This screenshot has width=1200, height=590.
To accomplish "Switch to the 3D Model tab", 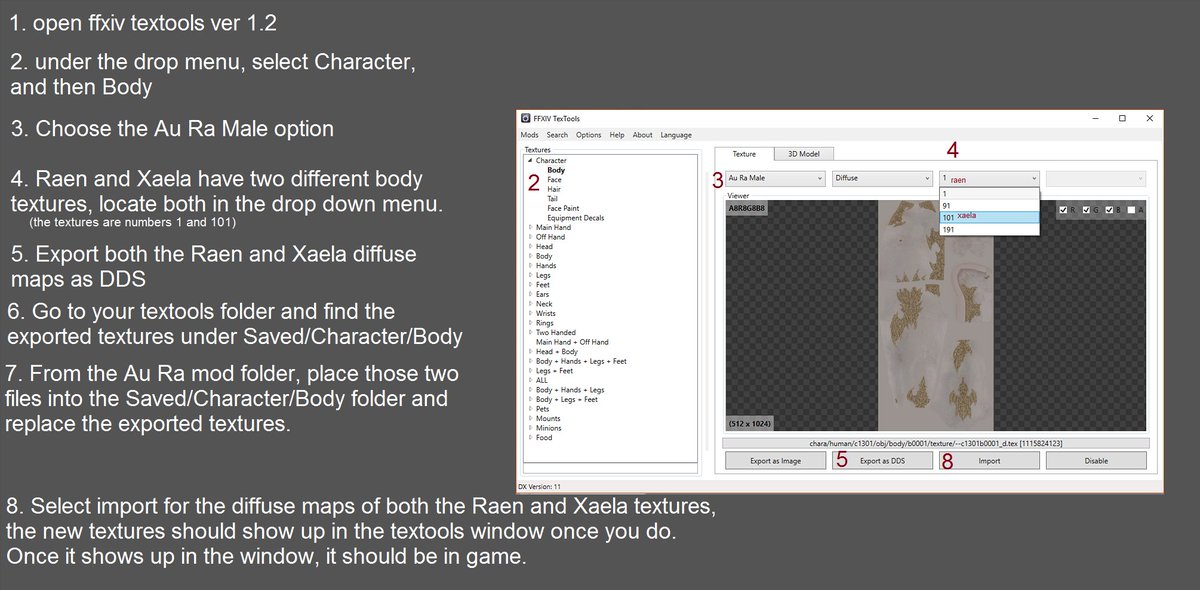I will (x=804, y=154).
